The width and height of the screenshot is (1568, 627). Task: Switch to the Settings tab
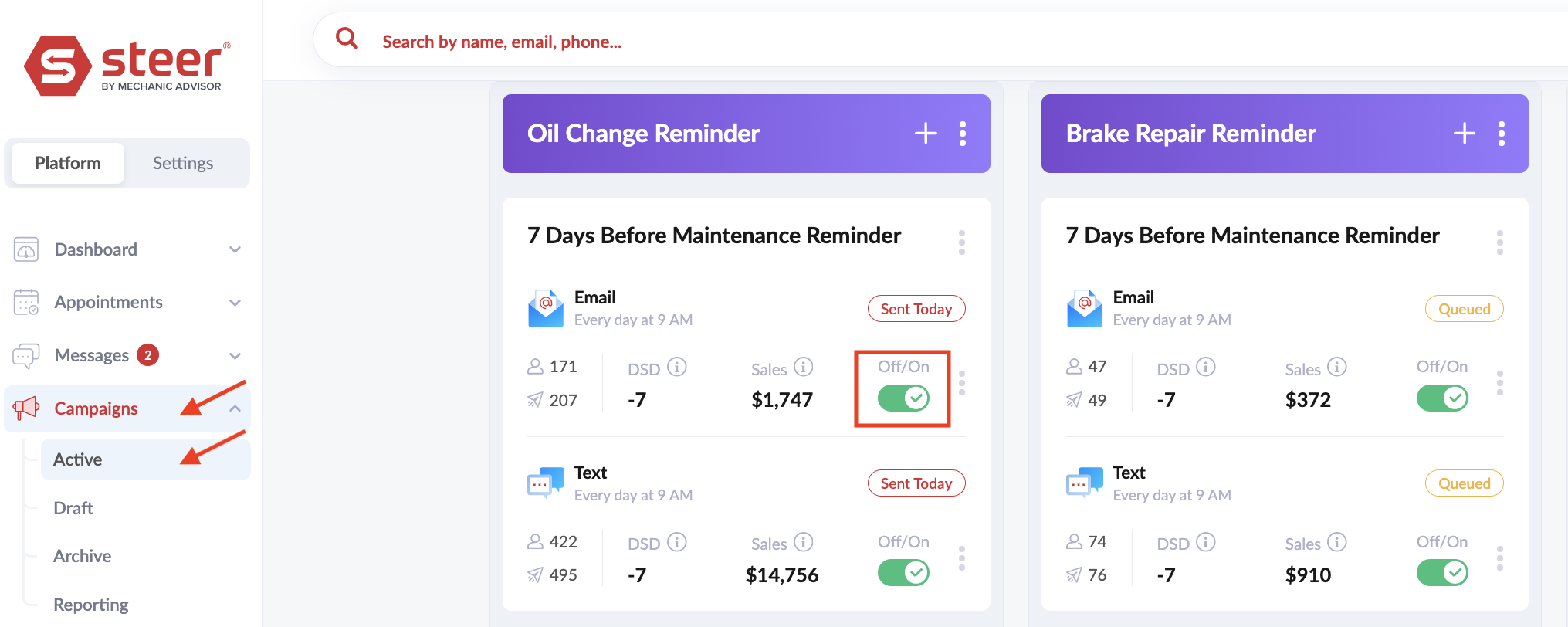(x=183, y=163)
